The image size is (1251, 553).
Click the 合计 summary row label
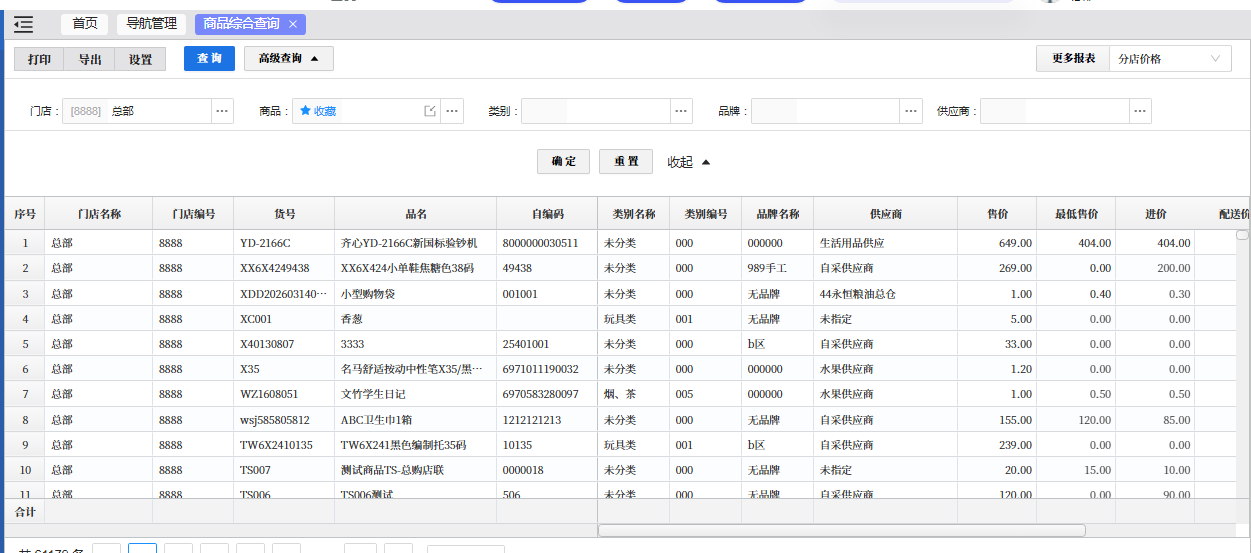[x=25, y=510]
